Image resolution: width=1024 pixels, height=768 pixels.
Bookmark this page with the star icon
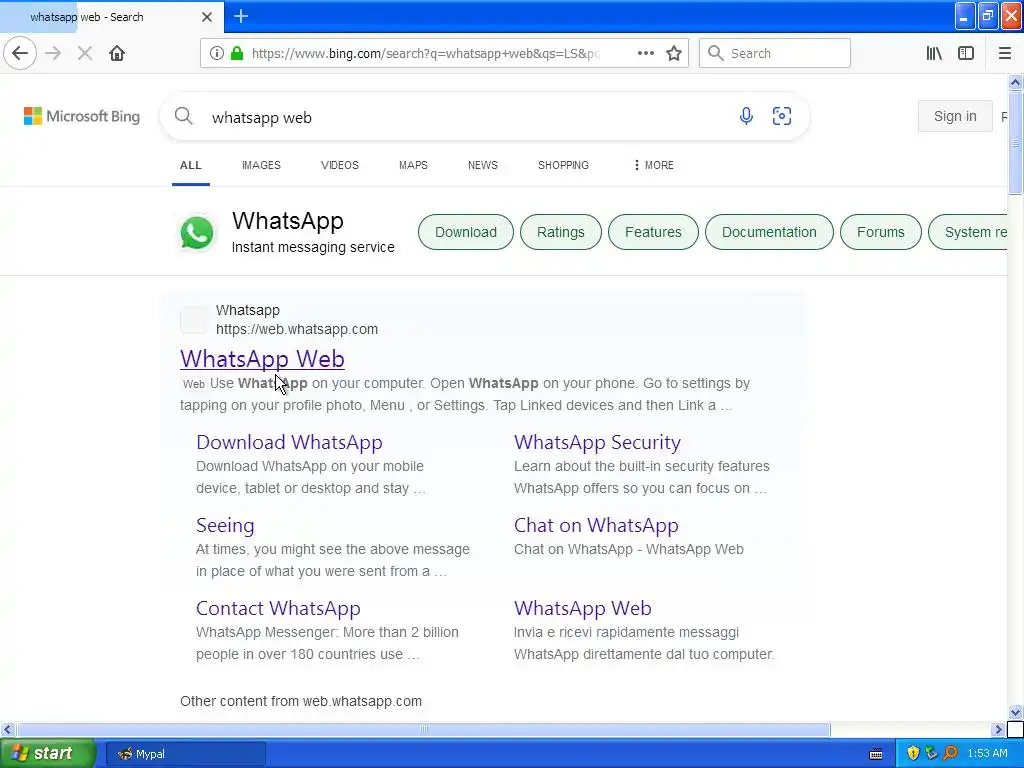point(674,53)
